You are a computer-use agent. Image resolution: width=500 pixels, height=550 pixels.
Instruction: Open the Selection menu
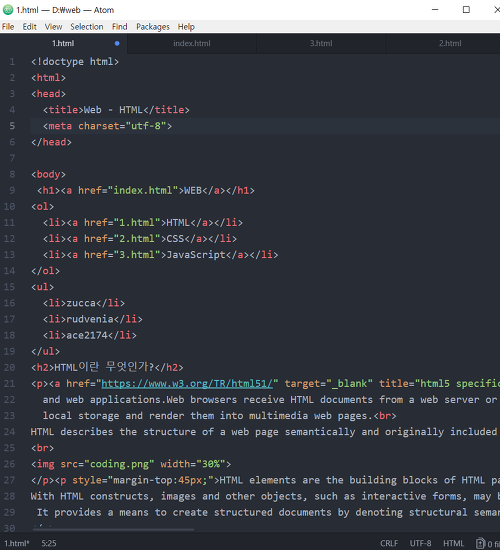coord(87,27)
